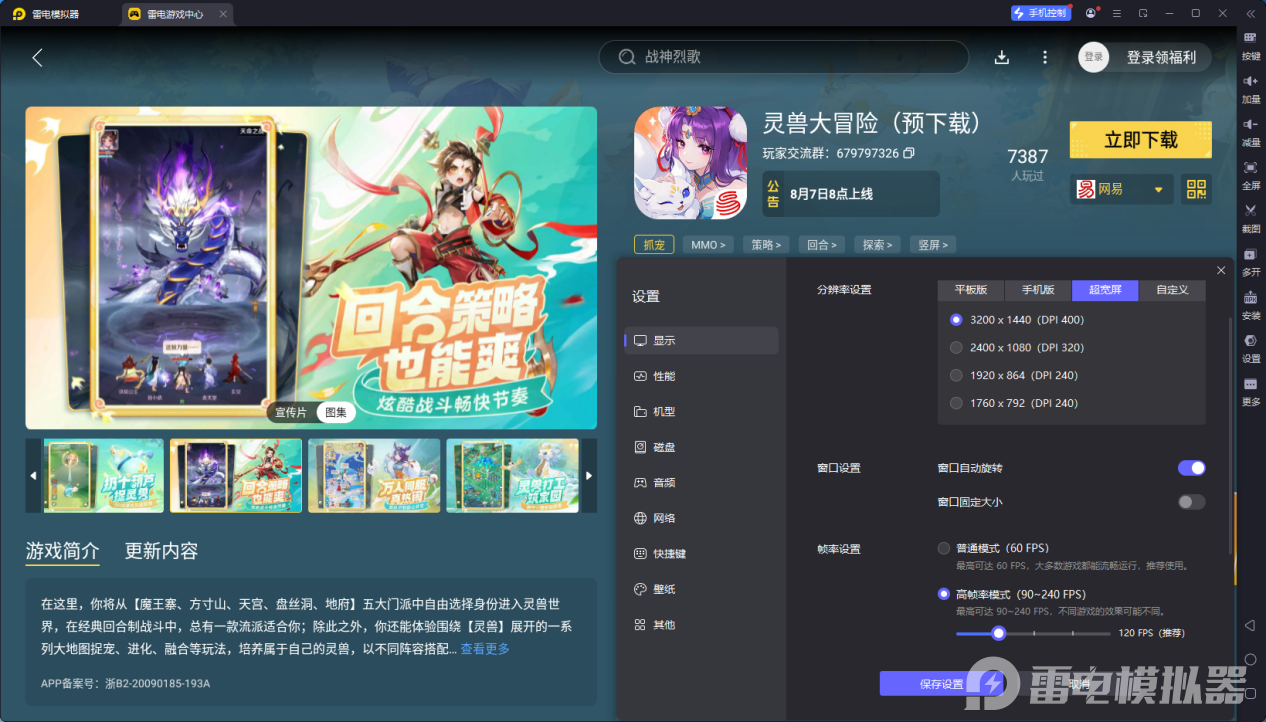1266x722 pixels.
Task: Switch to 手机版 resolution tab
Action: (x=1038, y=290)
